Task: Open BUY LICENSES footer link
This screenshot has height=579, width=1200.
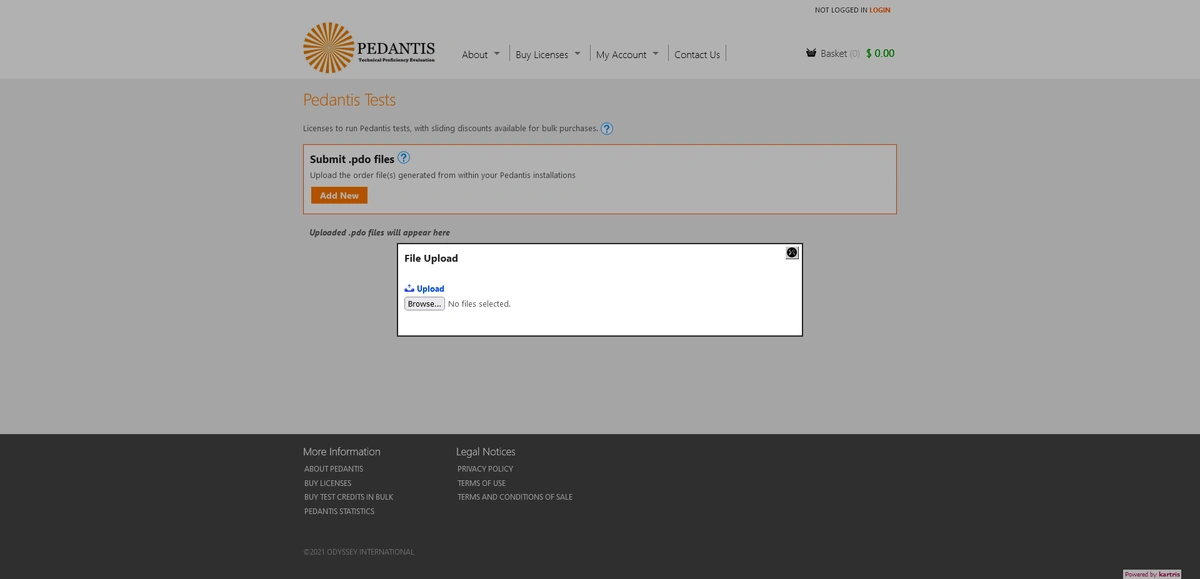Action: point(328,483)
